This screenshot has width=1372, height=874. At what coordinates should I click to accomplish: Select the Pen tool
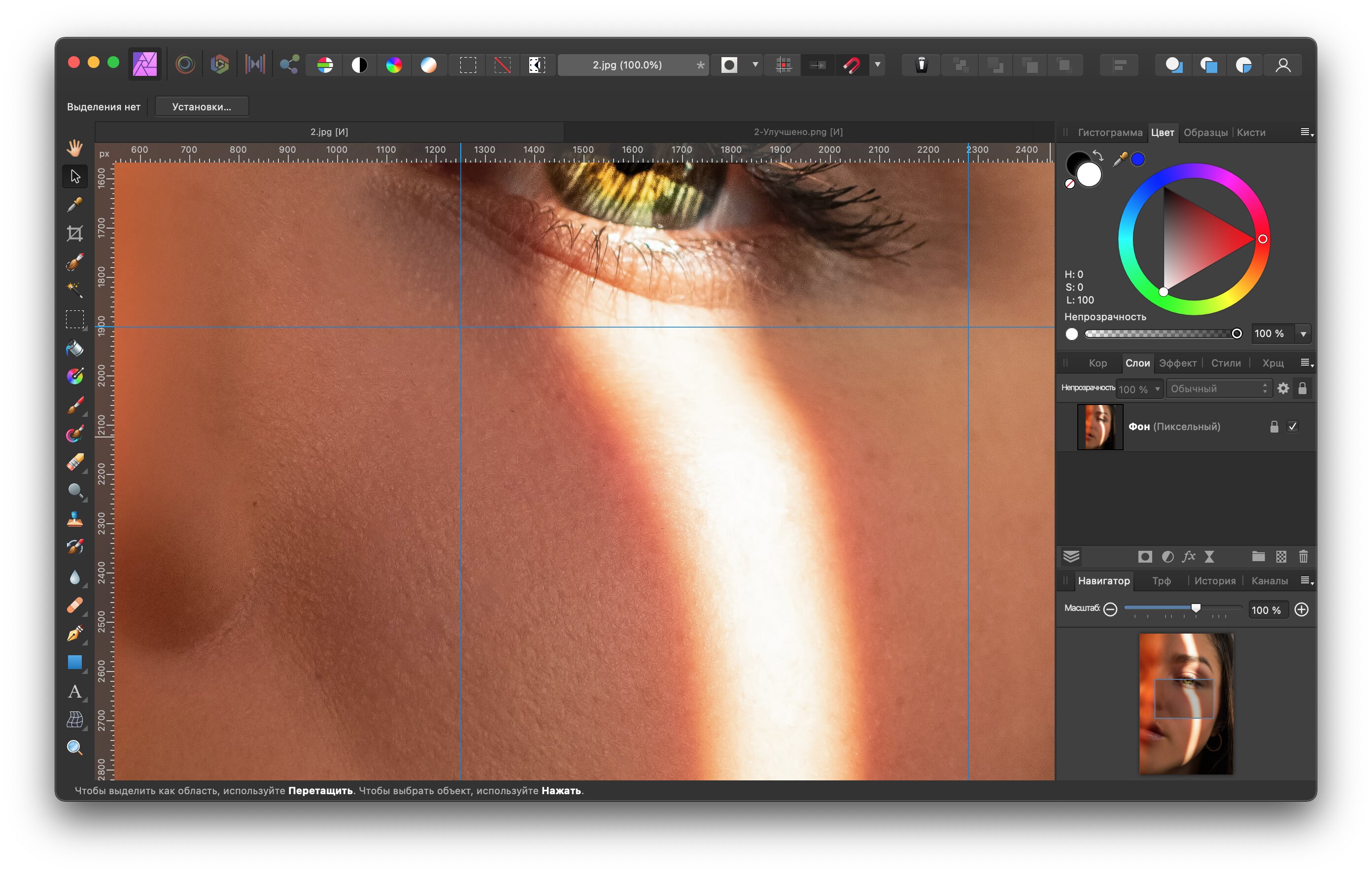pyautogui.click(x=74, y=634)
